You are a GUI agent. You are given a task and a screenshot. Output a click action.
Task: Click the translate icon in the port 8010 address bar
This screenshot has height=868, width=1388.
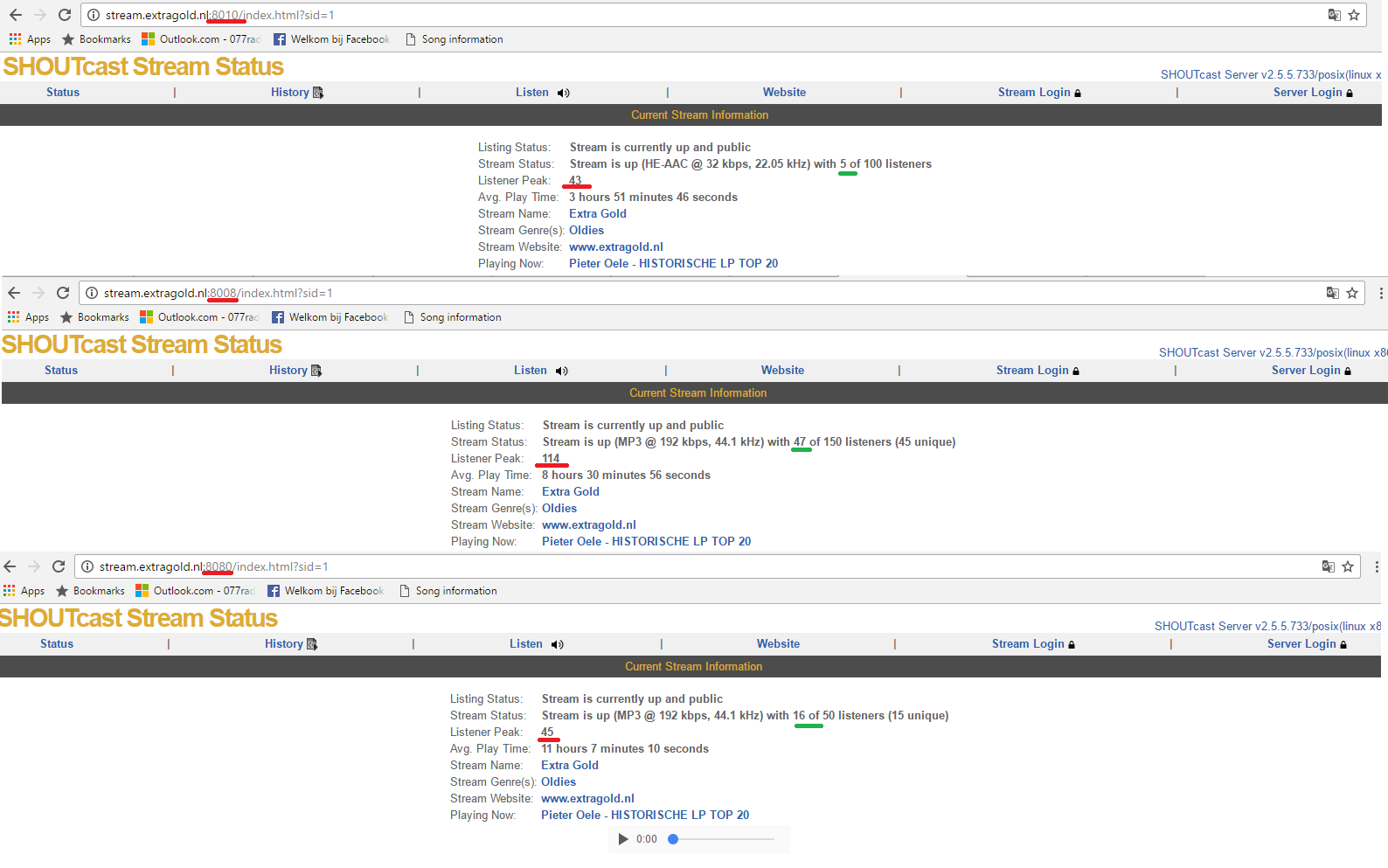tap(1334, 15)
